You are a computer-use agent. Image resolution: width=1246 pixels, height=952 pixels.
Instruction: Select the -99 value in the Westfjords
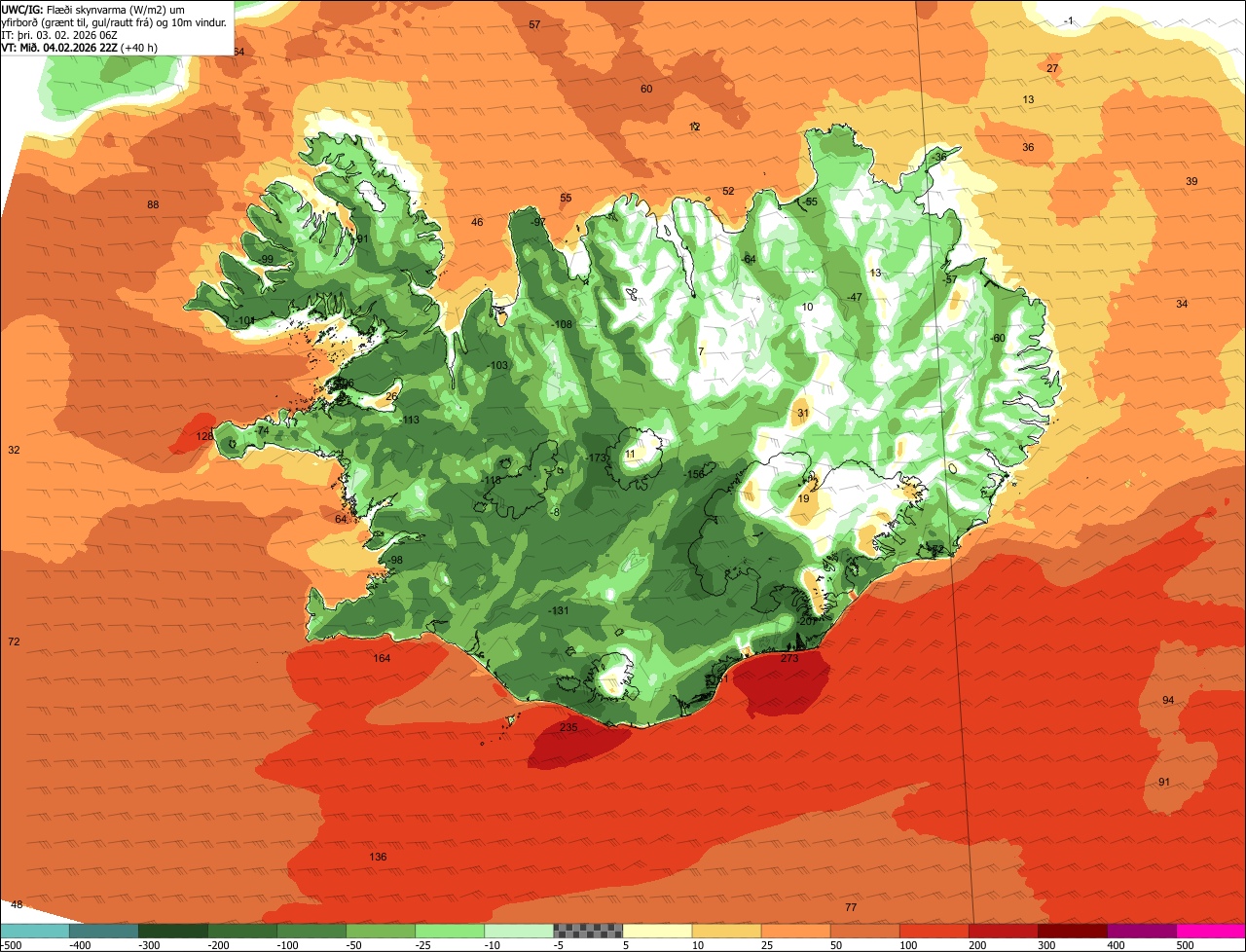coord(265,259)
